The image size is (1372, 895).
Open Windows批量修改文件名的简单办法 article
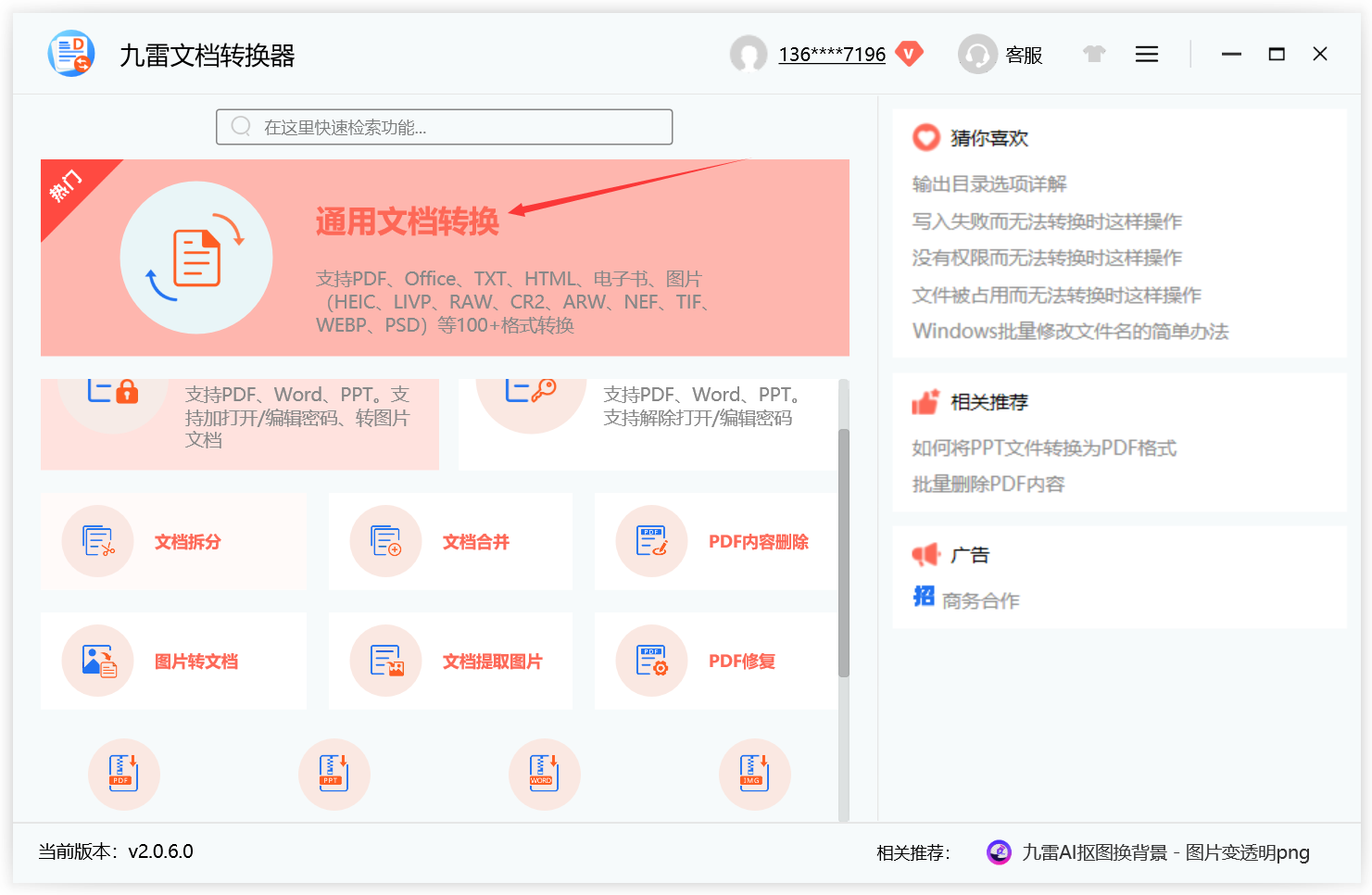coord(1070,331)
